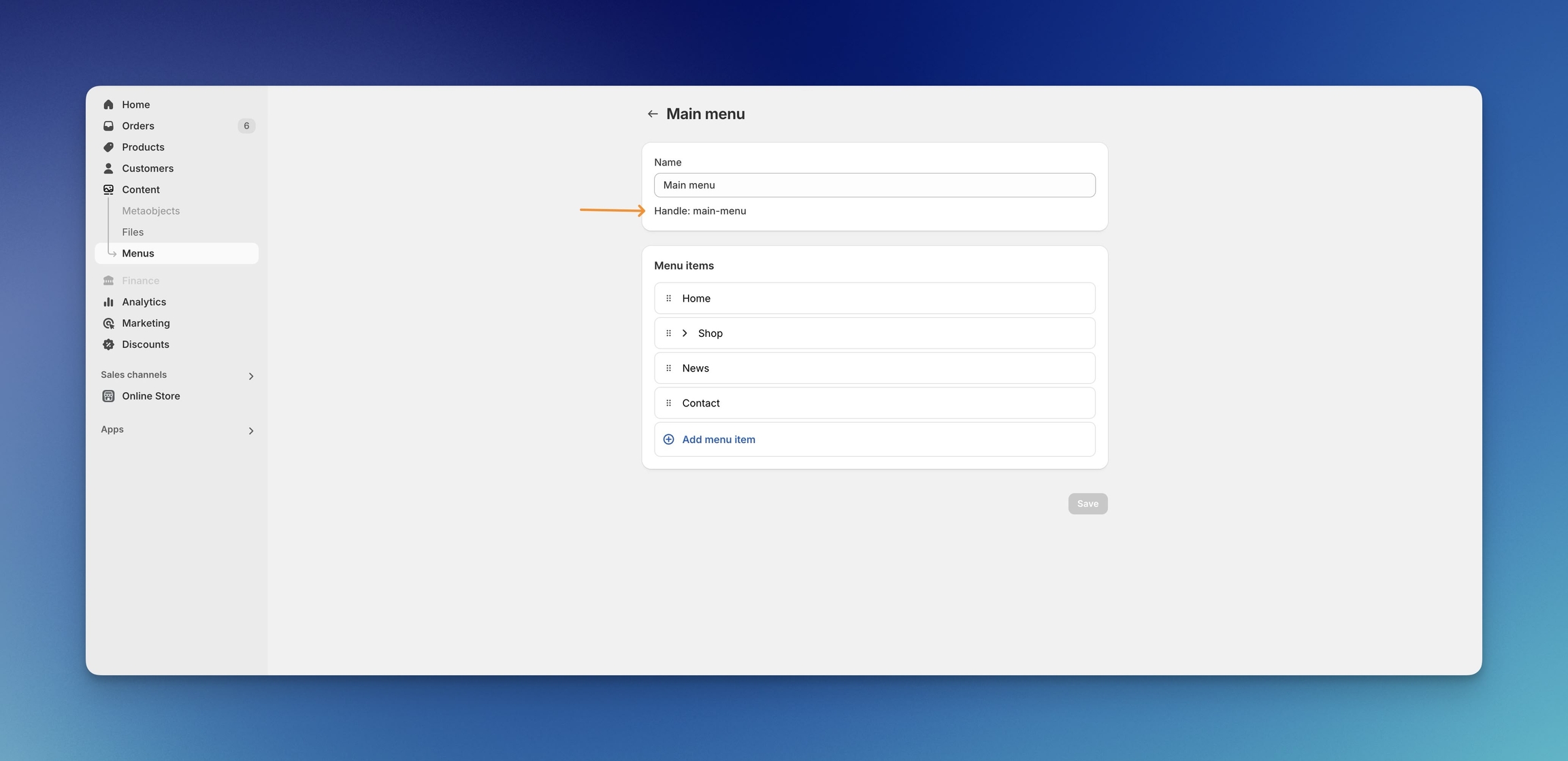
Task: Click the Discounts badge icon
Action: (108, 344)
